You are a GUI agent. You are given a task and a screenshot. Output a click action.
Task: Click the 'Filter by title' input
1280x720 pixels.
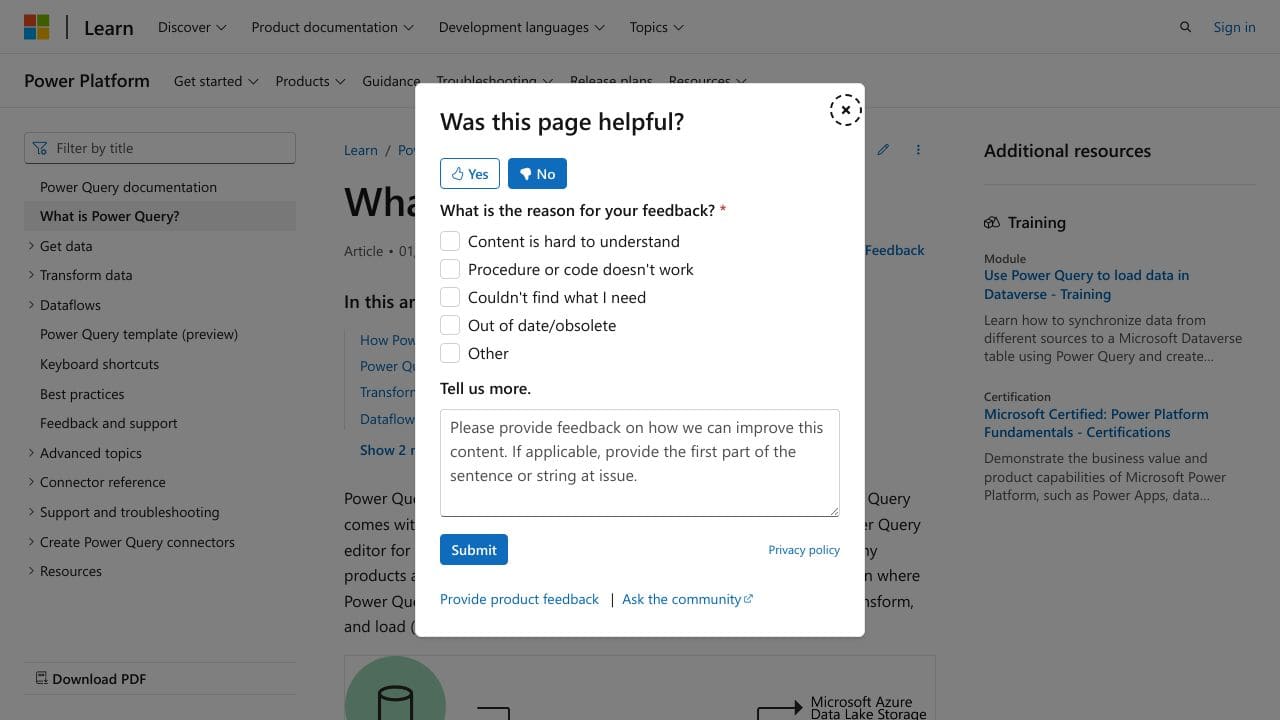pos(160,148)
